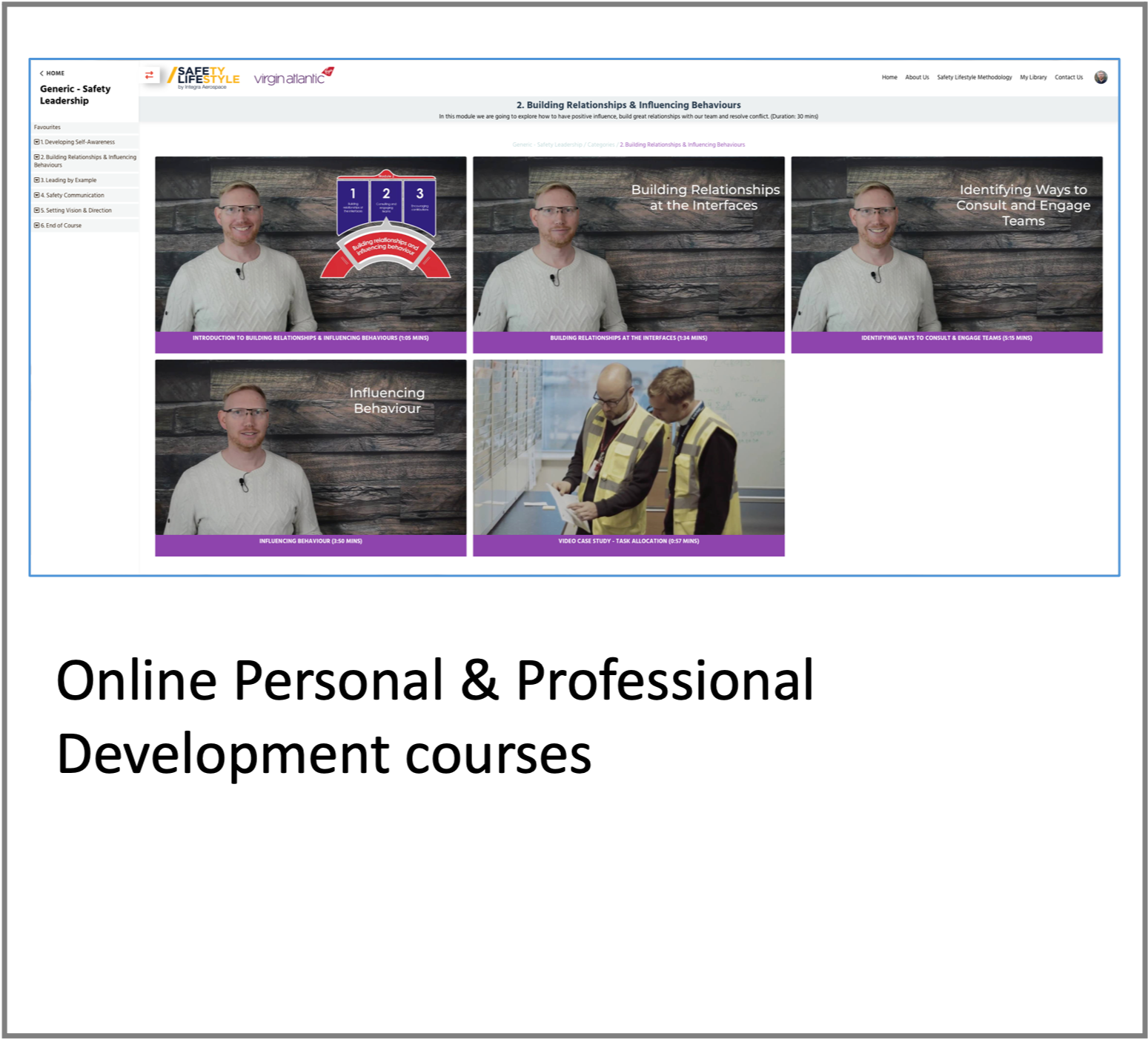Collapse the 4. Safety Communication expander box

click(37, 195)
